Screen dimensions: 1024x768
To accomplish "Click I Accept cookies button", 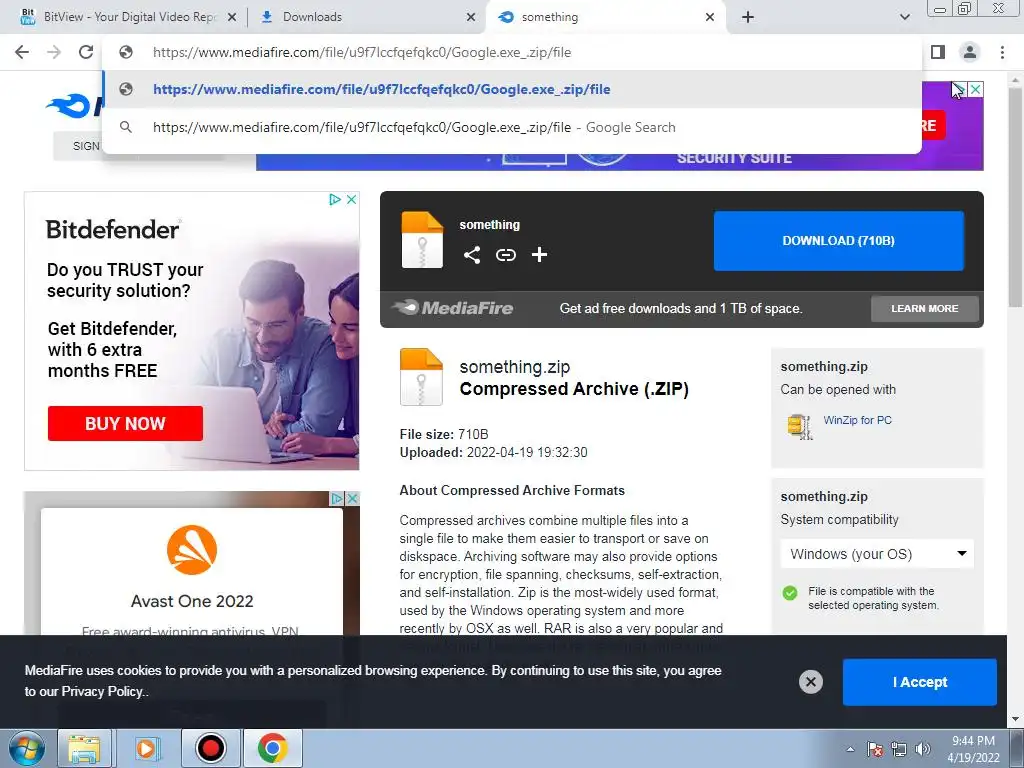I will [x=920, y=682].
